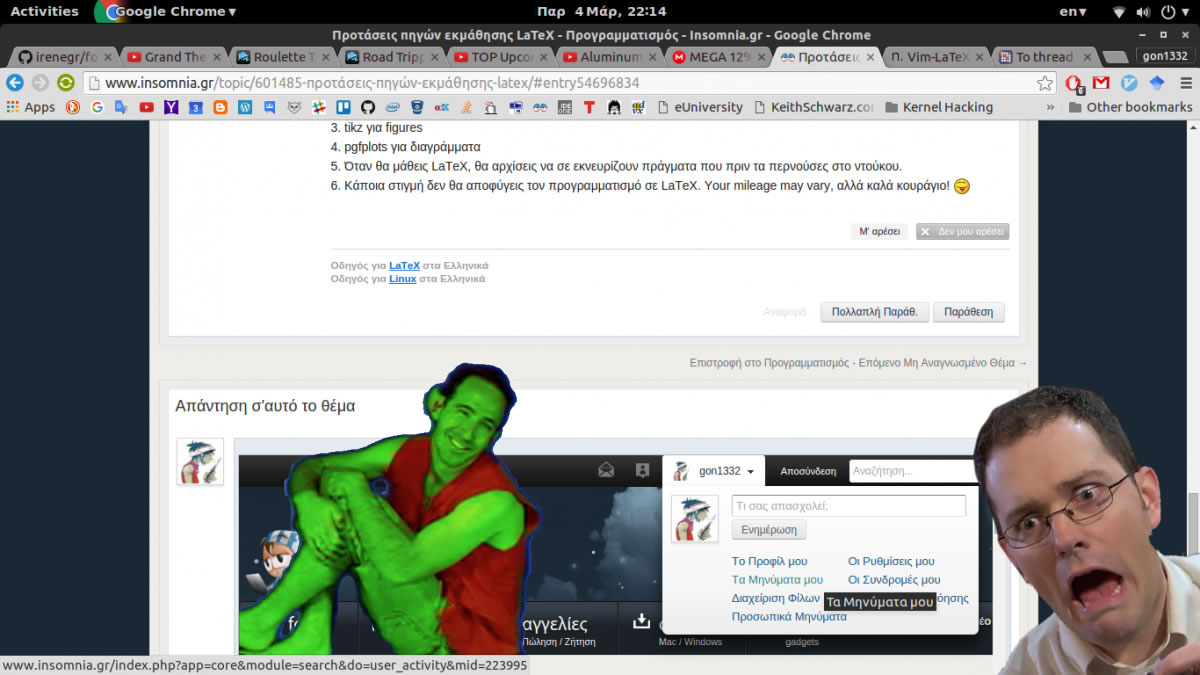
Task: Switch to the Vim-LaTeX tab
Action: pos(935,57)
